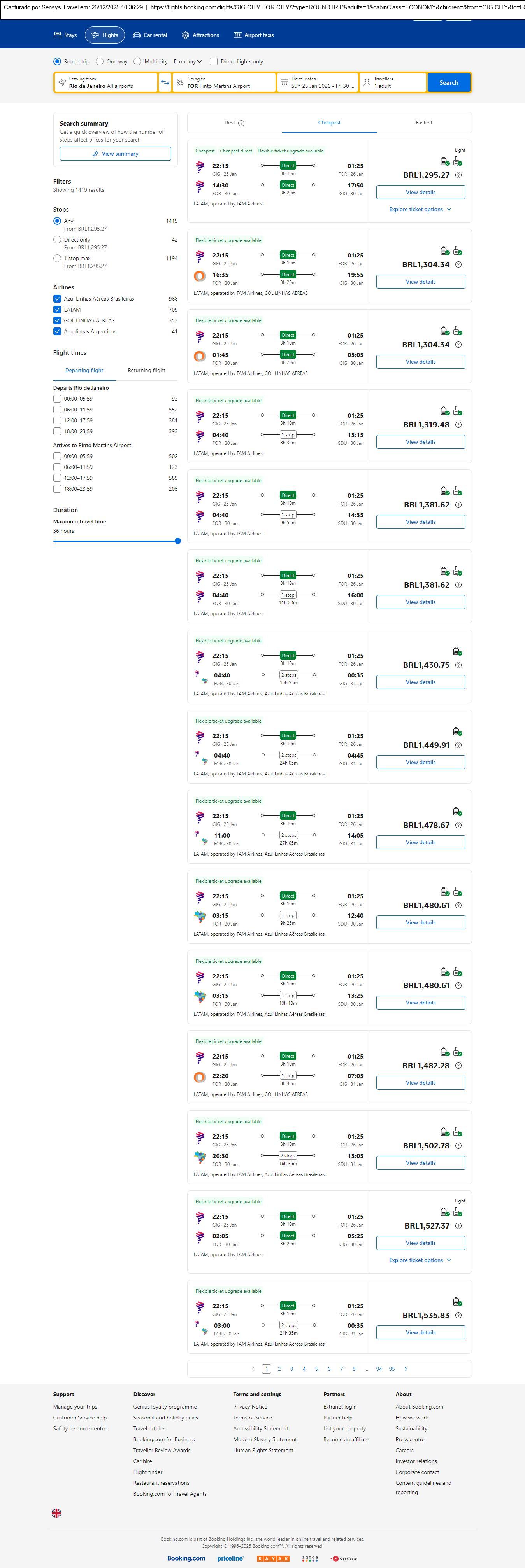Open the Economy cabin class dropdown

[188, 61]
